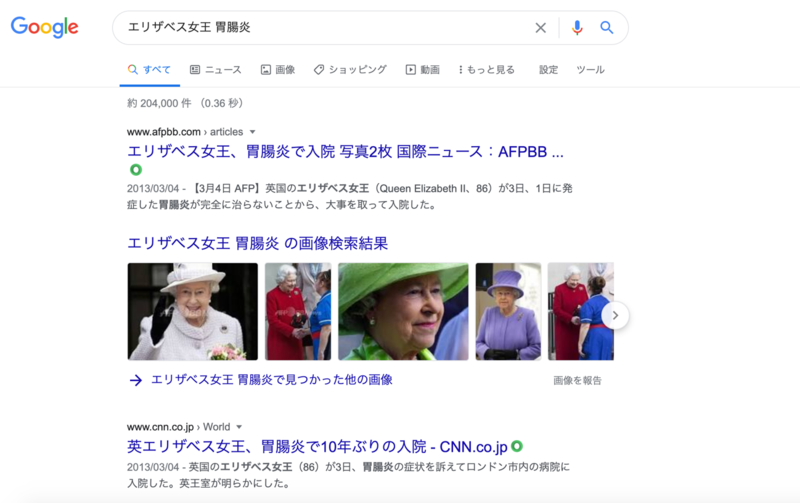
Task: Click green circle badge next to CNN.co.jp title
Action: 517,446
